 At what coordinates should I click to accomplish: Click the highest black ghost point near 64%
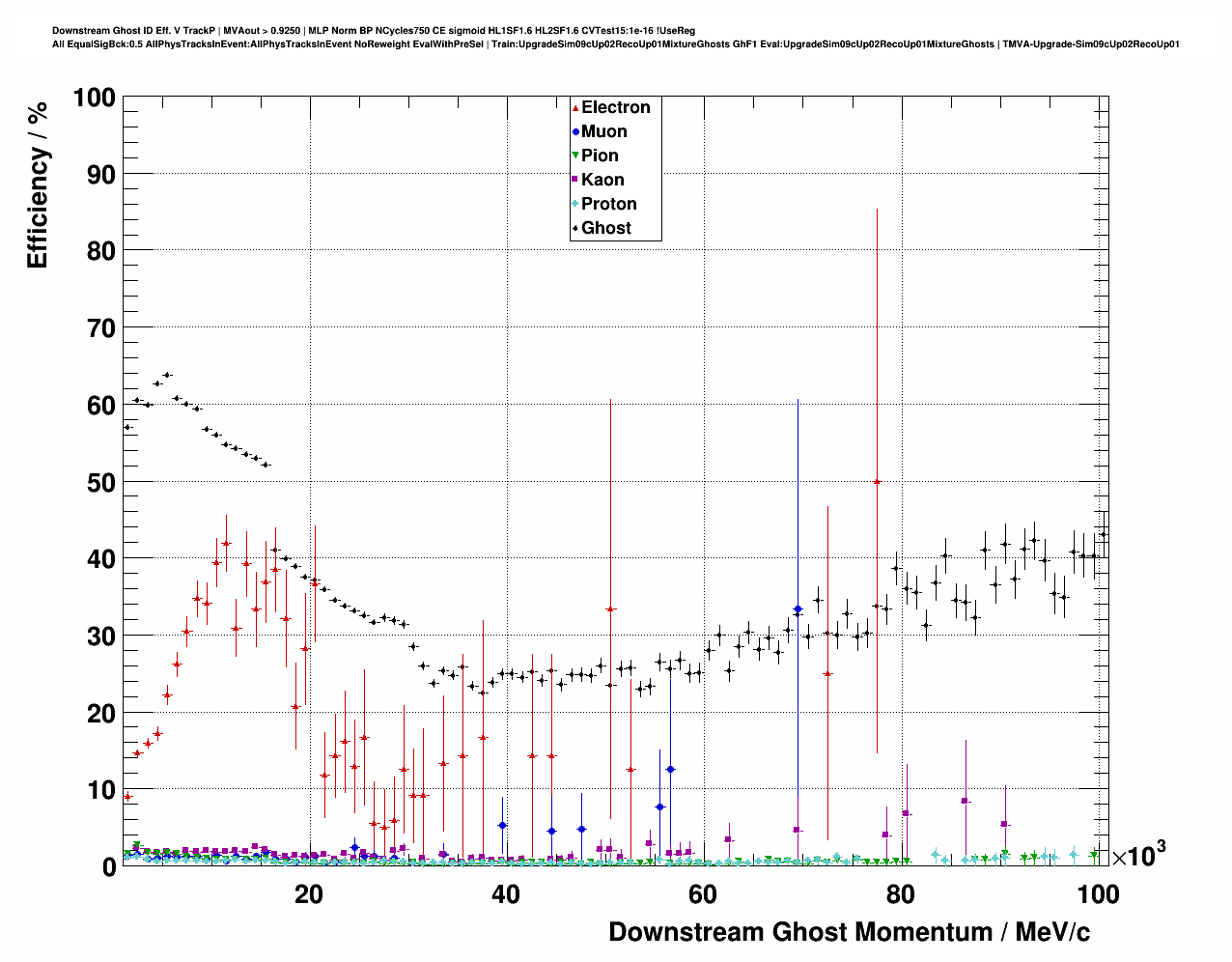167,375
